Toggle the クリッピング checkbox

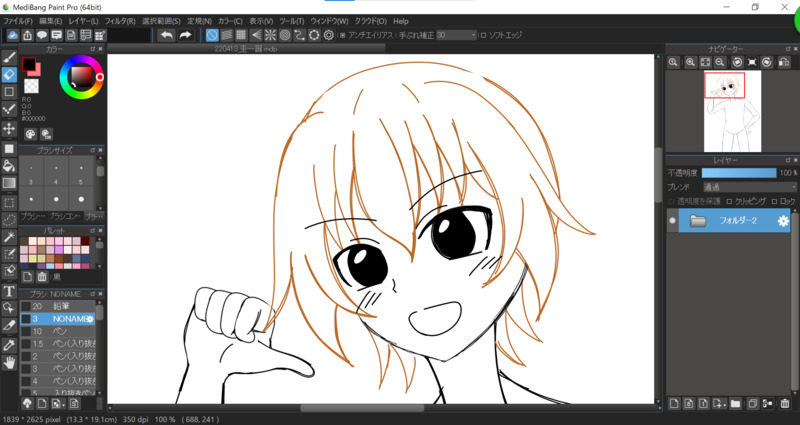click(x=729, y=202)
